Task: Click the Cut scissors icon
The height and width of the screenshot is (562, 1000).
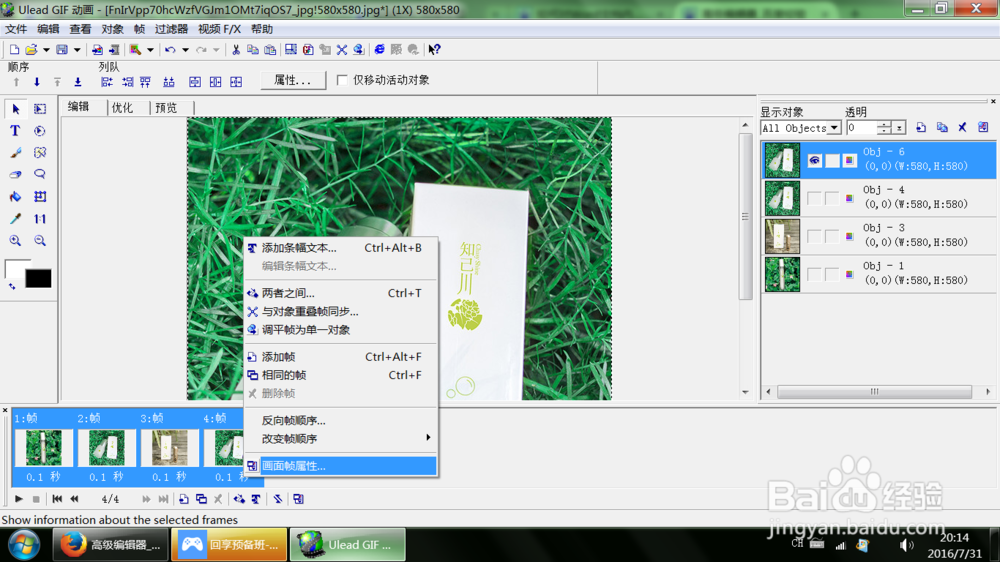Action: (236, 50)
